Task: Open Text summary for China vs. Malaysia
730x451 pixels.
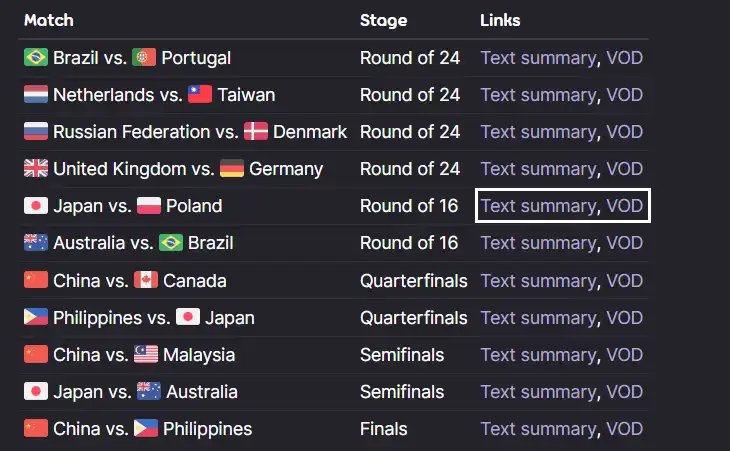Action: pos(538,355)
